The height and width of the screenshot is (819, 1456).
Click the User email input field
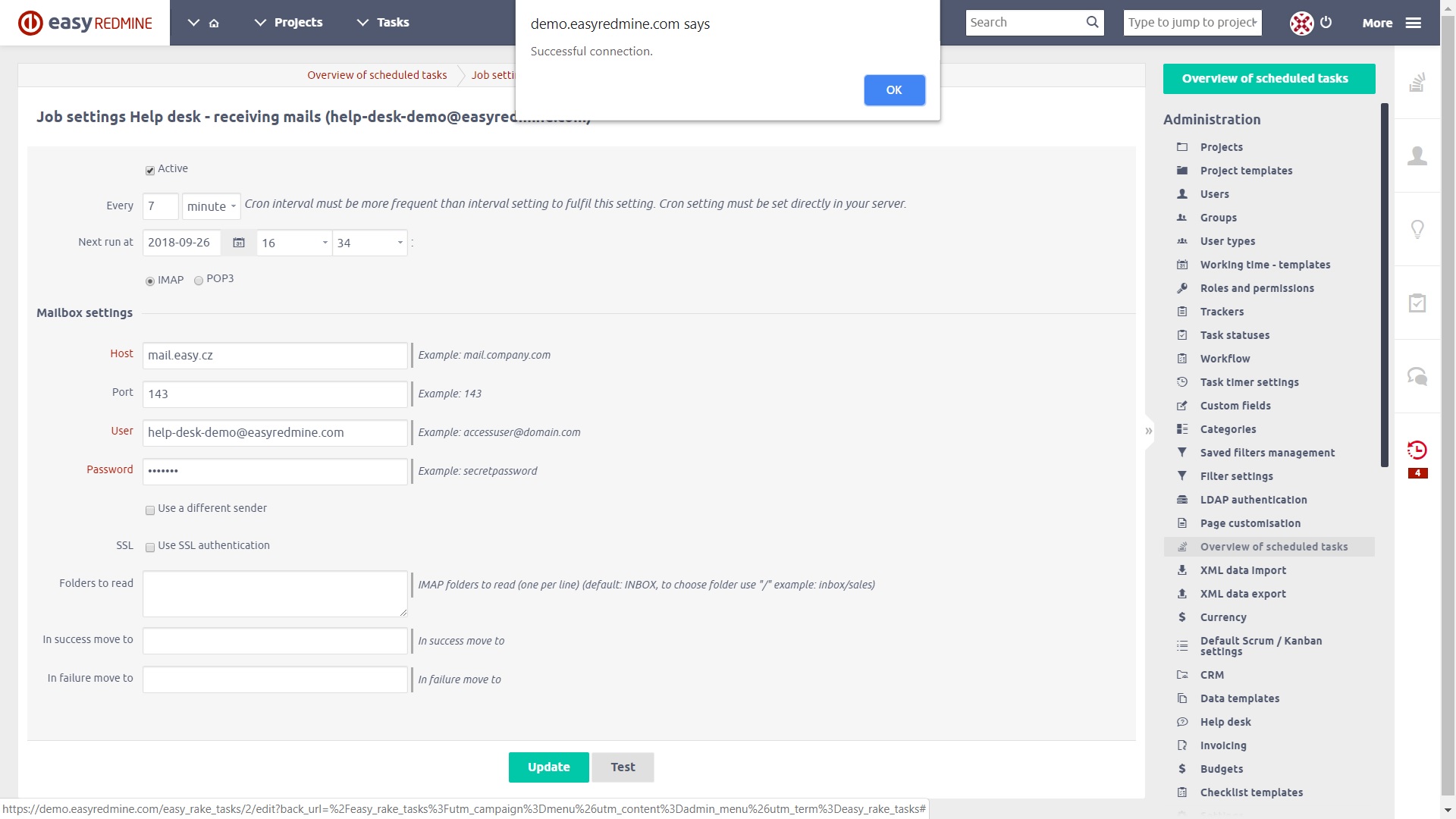point(275,433)
